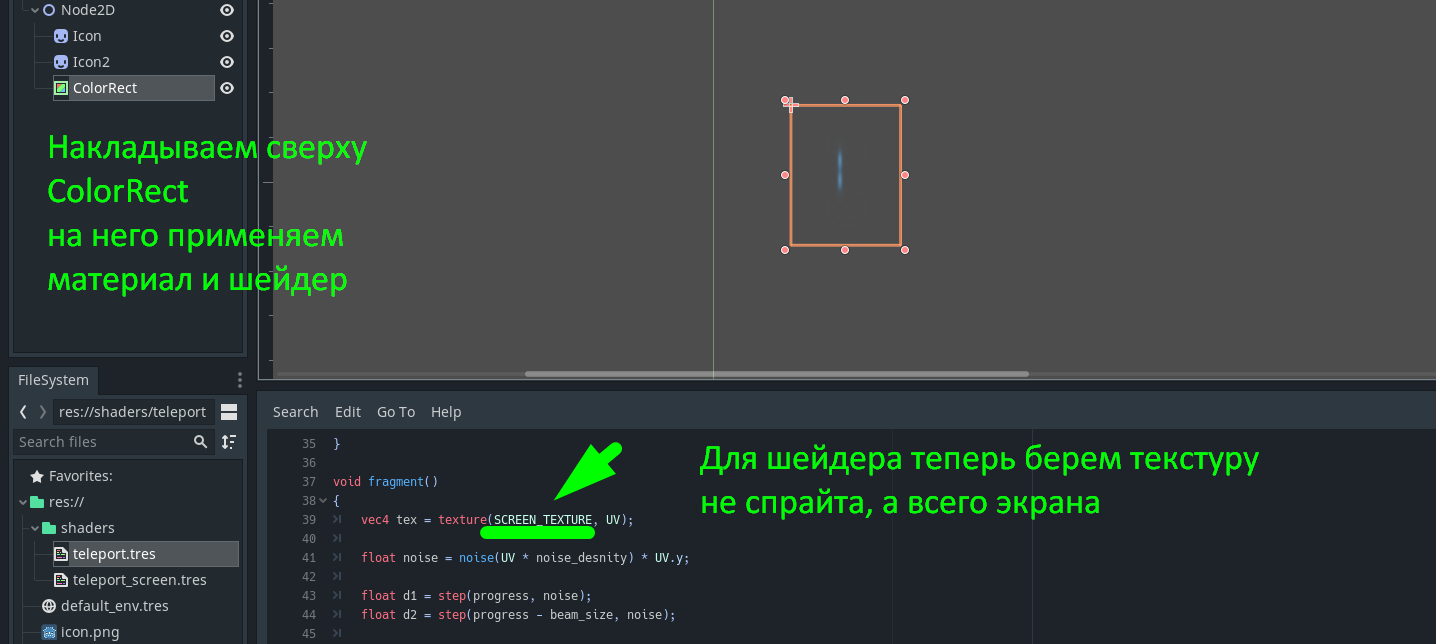Toggle the ColorRect visibility eye
Screen dimensions: 1436x644
tap(227, 88)
